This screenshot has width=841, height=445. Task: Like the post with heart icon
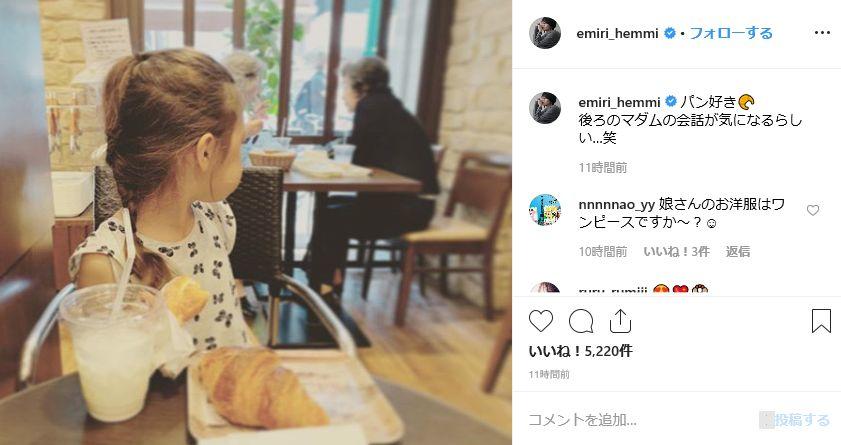point(541,321)
